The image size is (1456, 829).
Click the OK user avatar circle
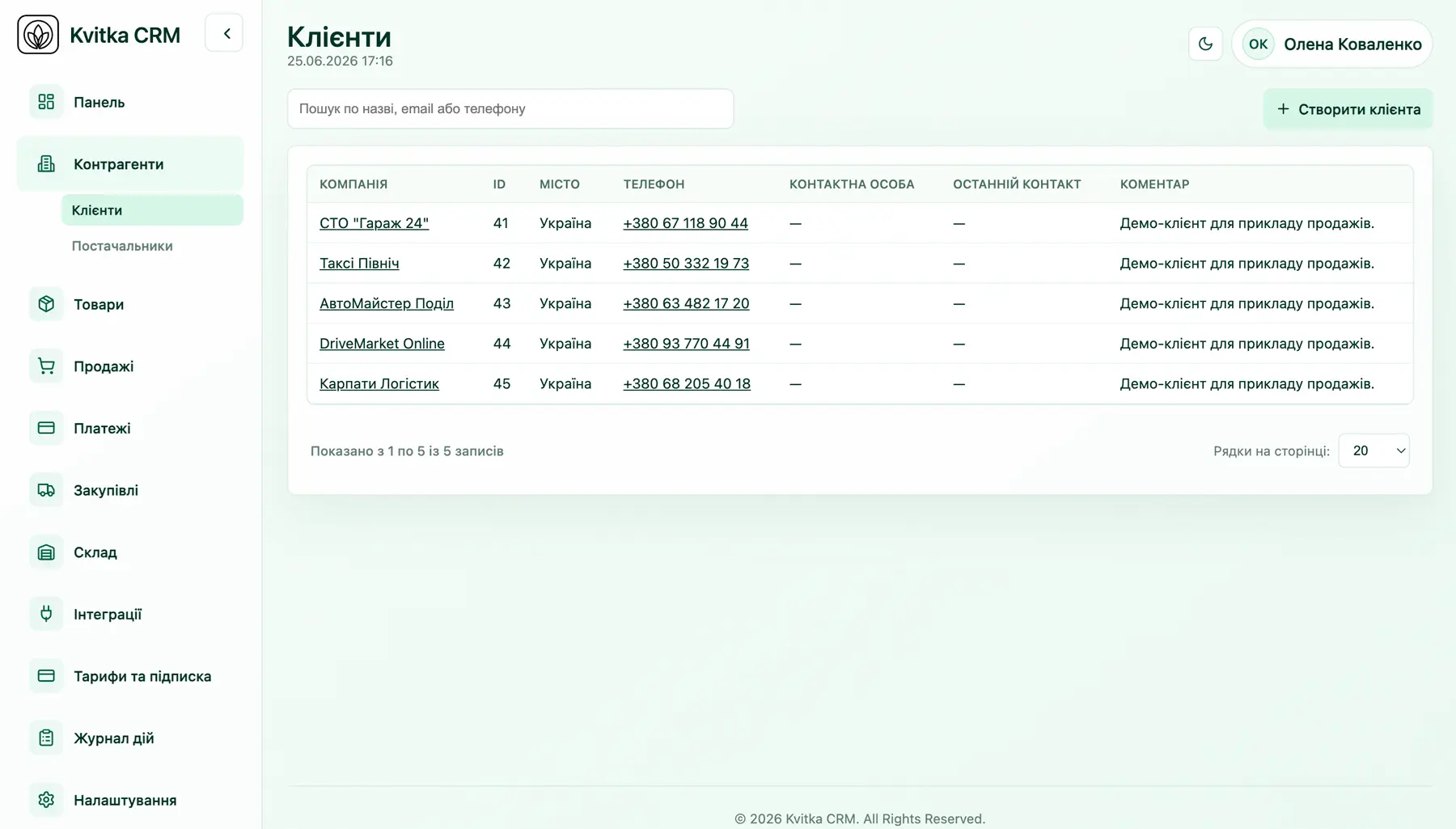coord(1258,44)
